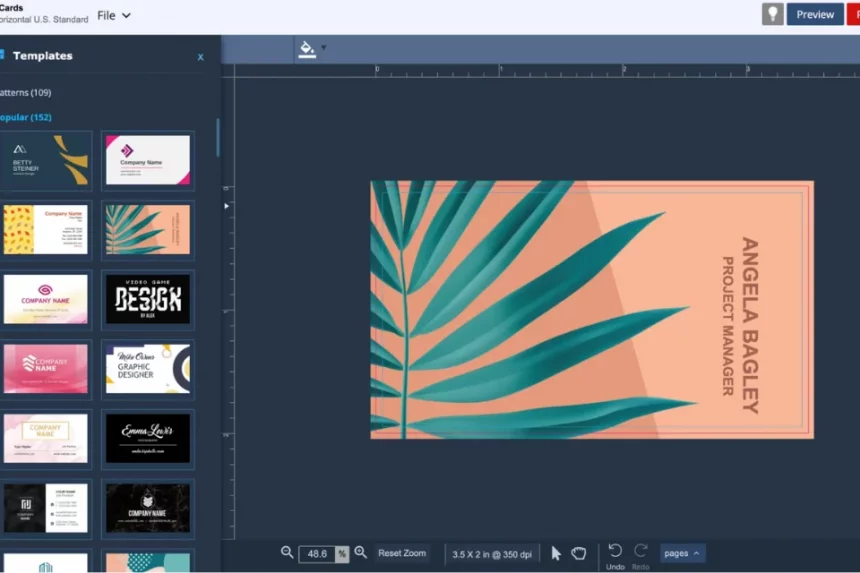Click the Reset Zoom button
Image resolution: width=860 pixels, height=573 pixels.
[402, 553]
